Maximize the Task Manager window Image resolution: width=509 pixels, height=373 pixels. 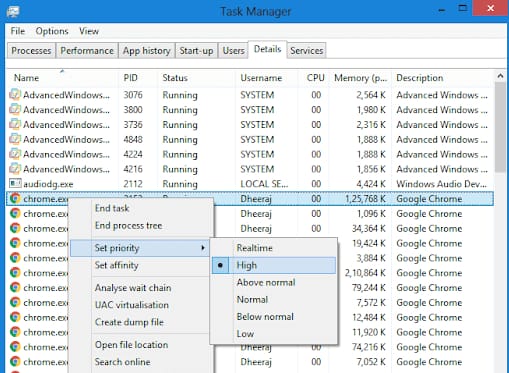463,9
